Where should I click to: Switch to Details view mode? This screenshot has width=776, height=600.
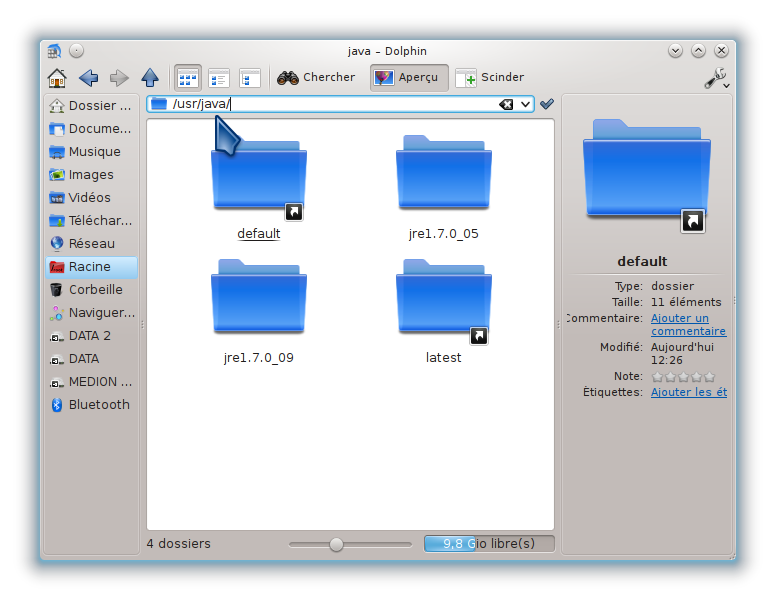pos(249,78)
